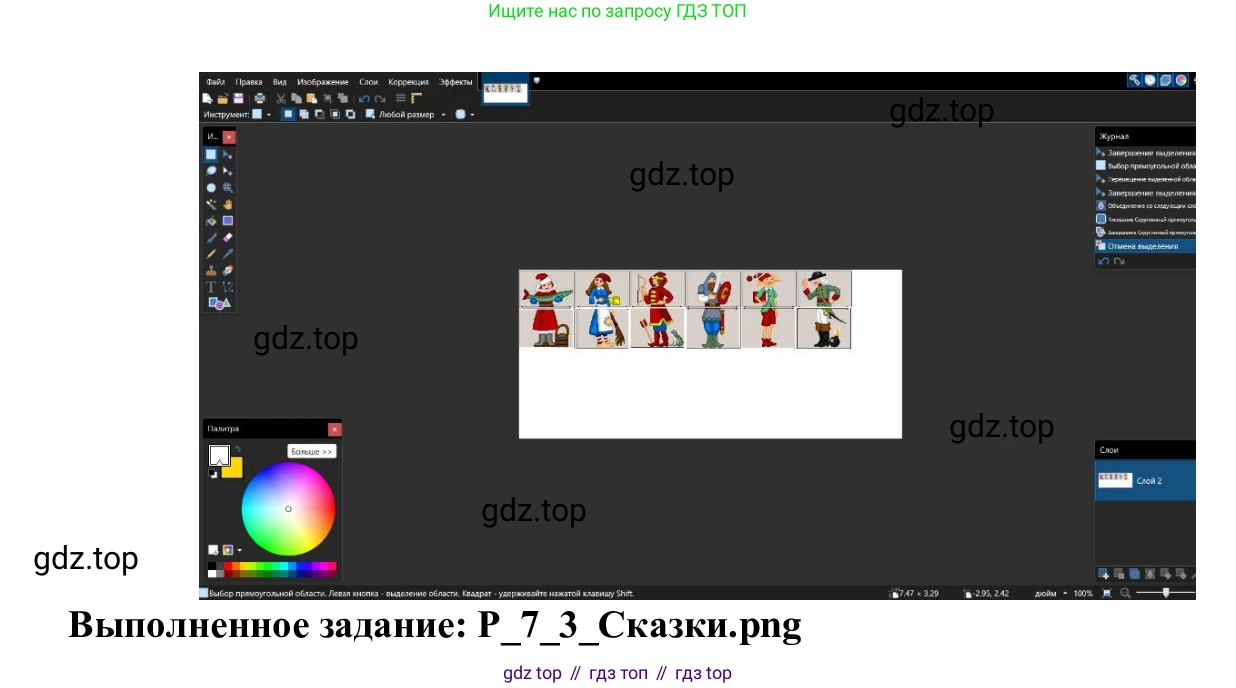This screenshot has height=688, width=1236.
Task: Click the open image thumbnail tab
Action: coord(505,89)
